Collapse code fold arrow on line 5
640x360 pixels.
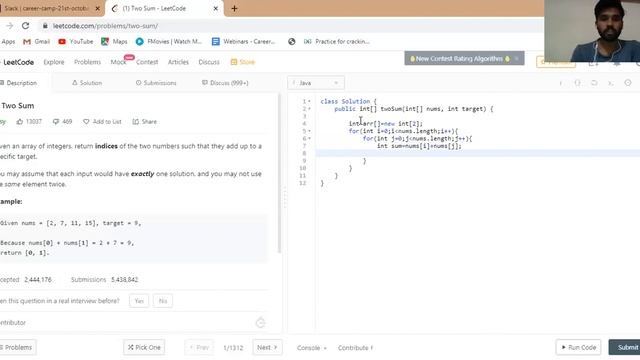309,131
